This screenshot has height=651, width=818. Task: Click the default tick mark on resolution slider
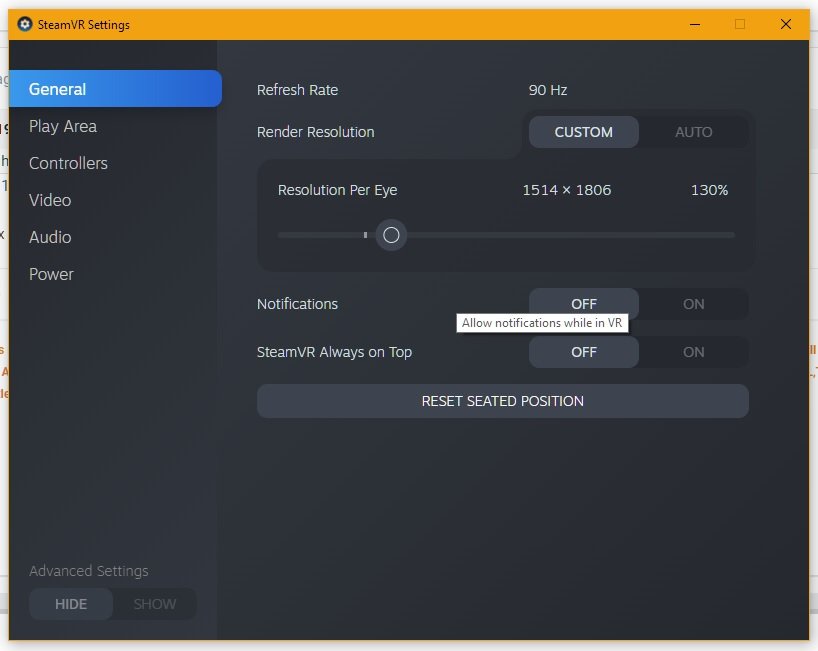coord(365,235)
